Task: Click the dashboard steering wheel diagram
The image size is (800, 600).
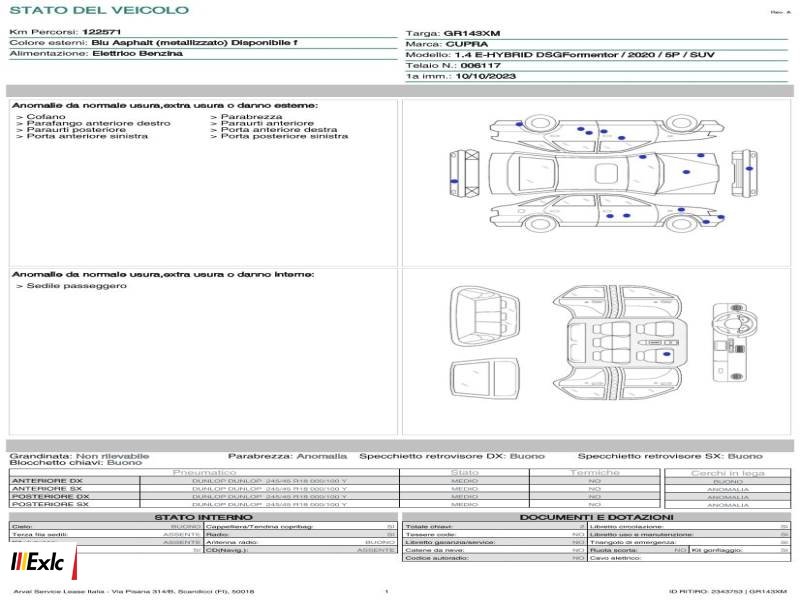Action: (735, 342)
